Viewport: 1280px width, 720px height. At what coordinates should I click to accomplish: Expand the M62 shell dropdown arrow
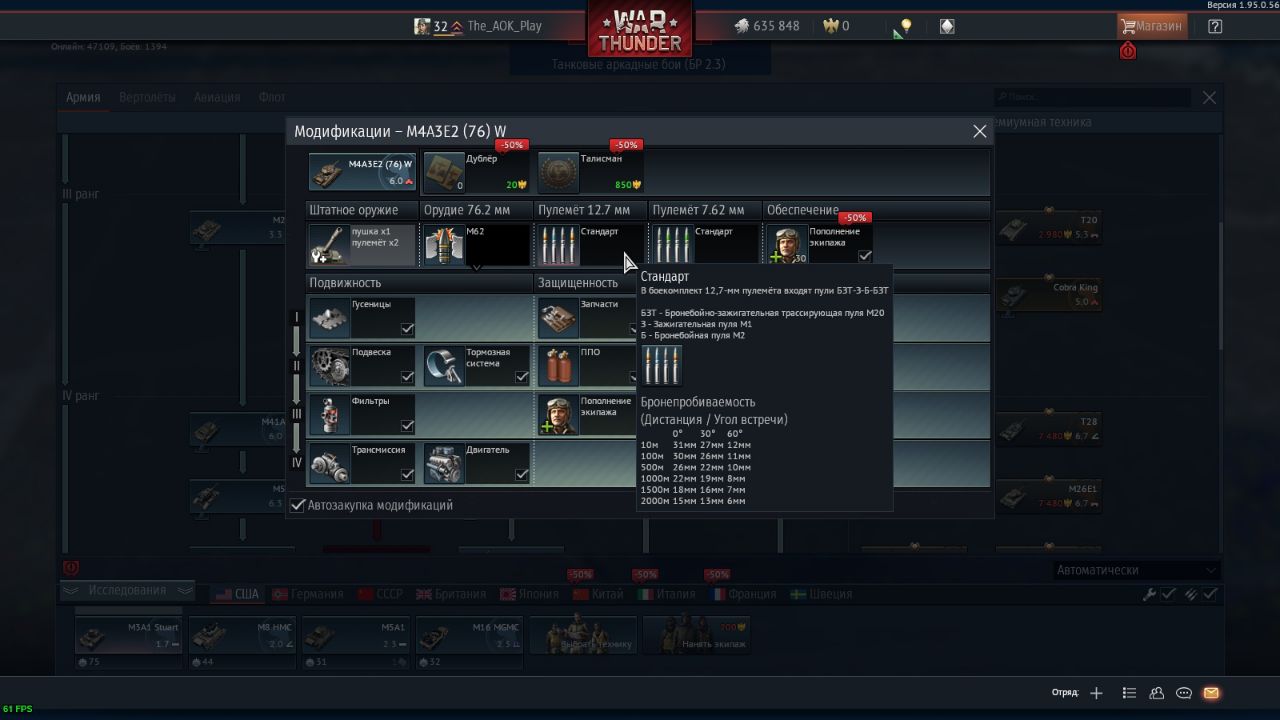(x=477, y=268)
